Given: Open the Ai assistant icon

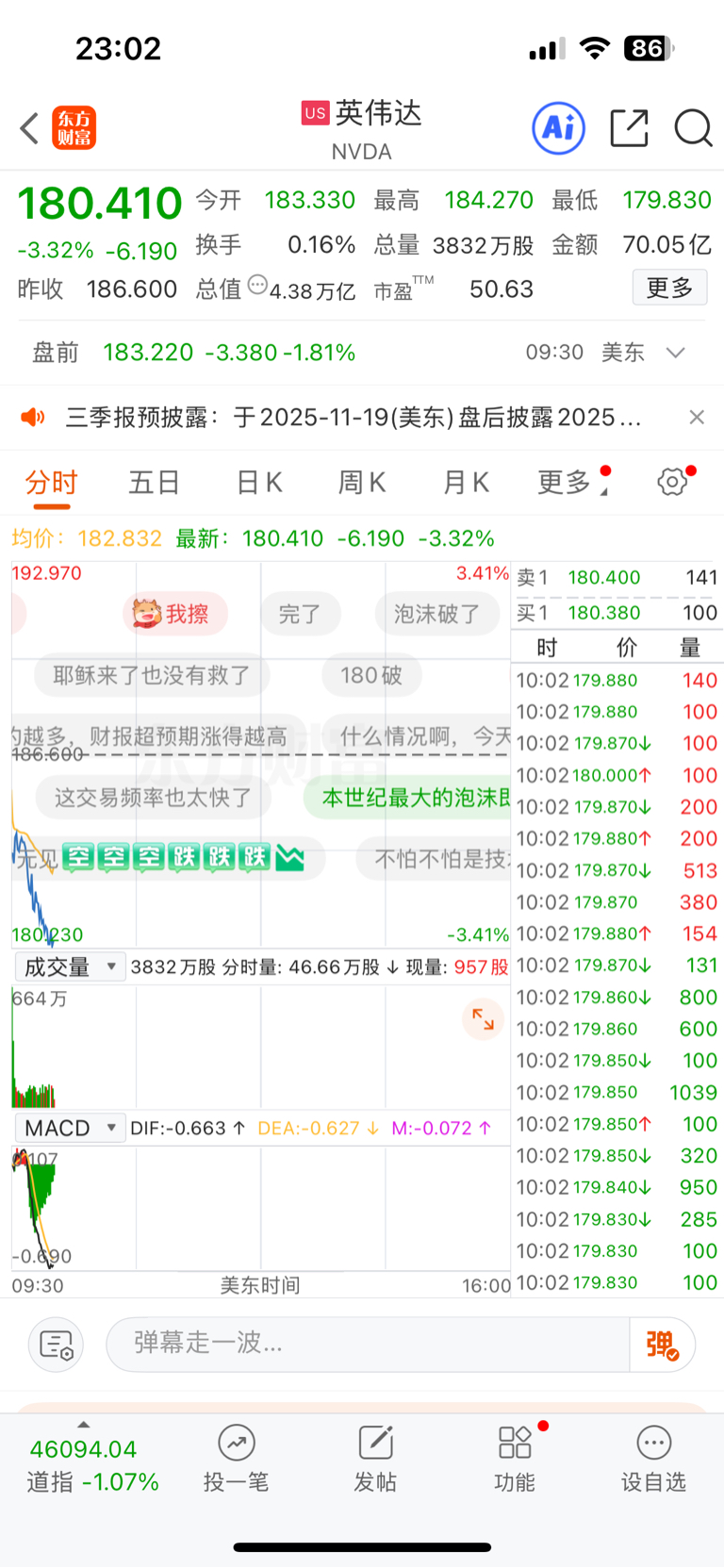Looking at the screenshot, I should tap(558, 128).
